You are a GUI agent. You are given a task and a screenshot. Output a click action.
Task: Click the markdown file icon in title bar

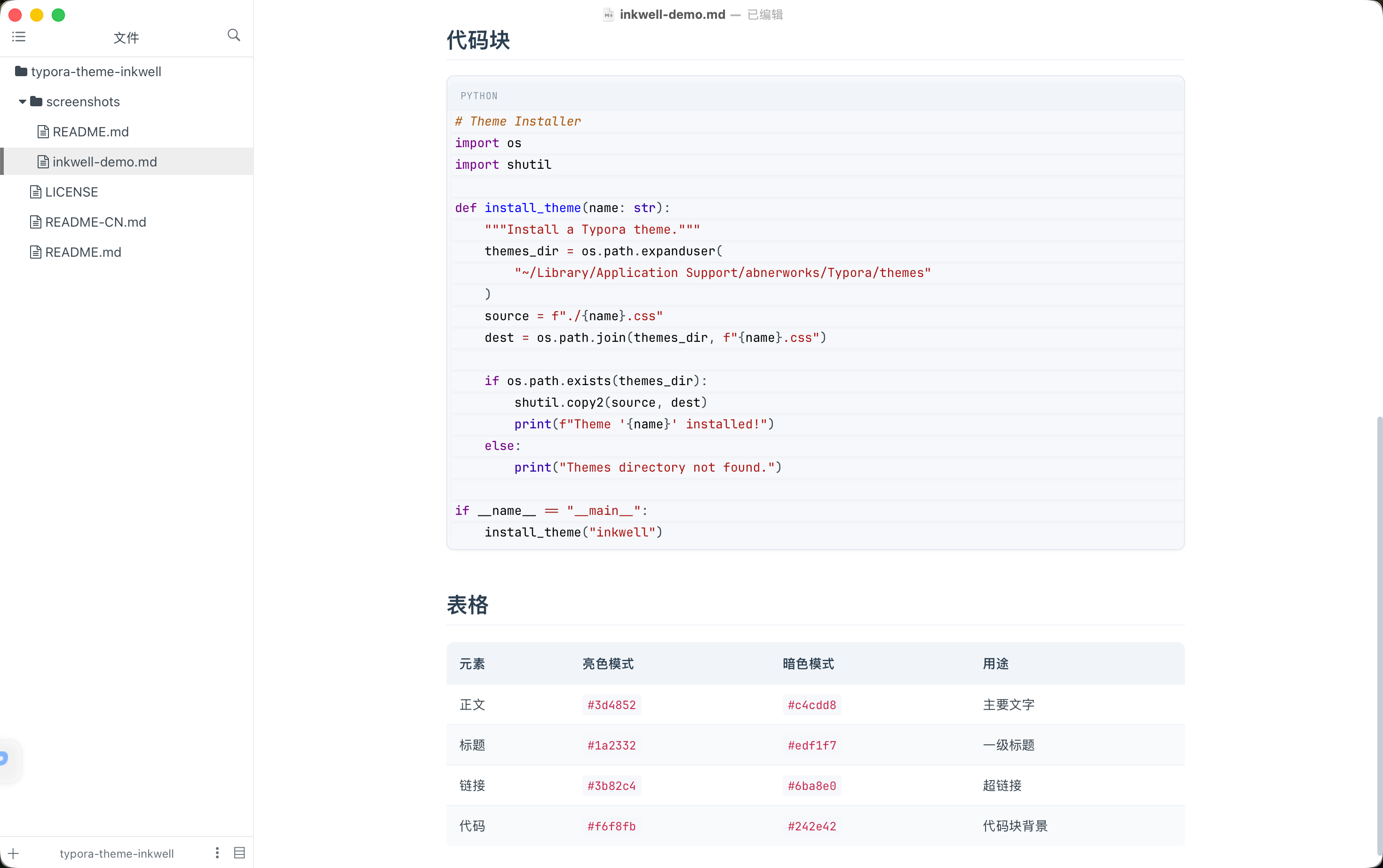[609, 15]
